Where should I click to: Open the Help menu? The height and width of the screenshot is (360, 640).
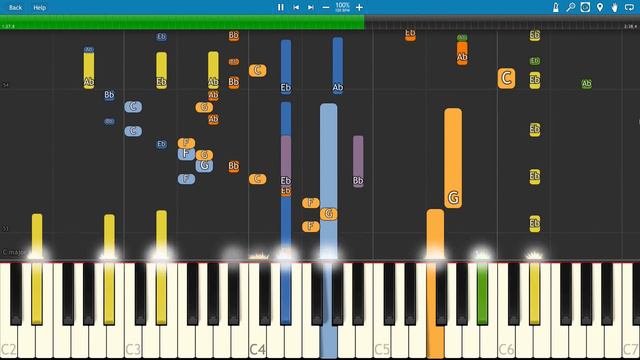point(40,7)
